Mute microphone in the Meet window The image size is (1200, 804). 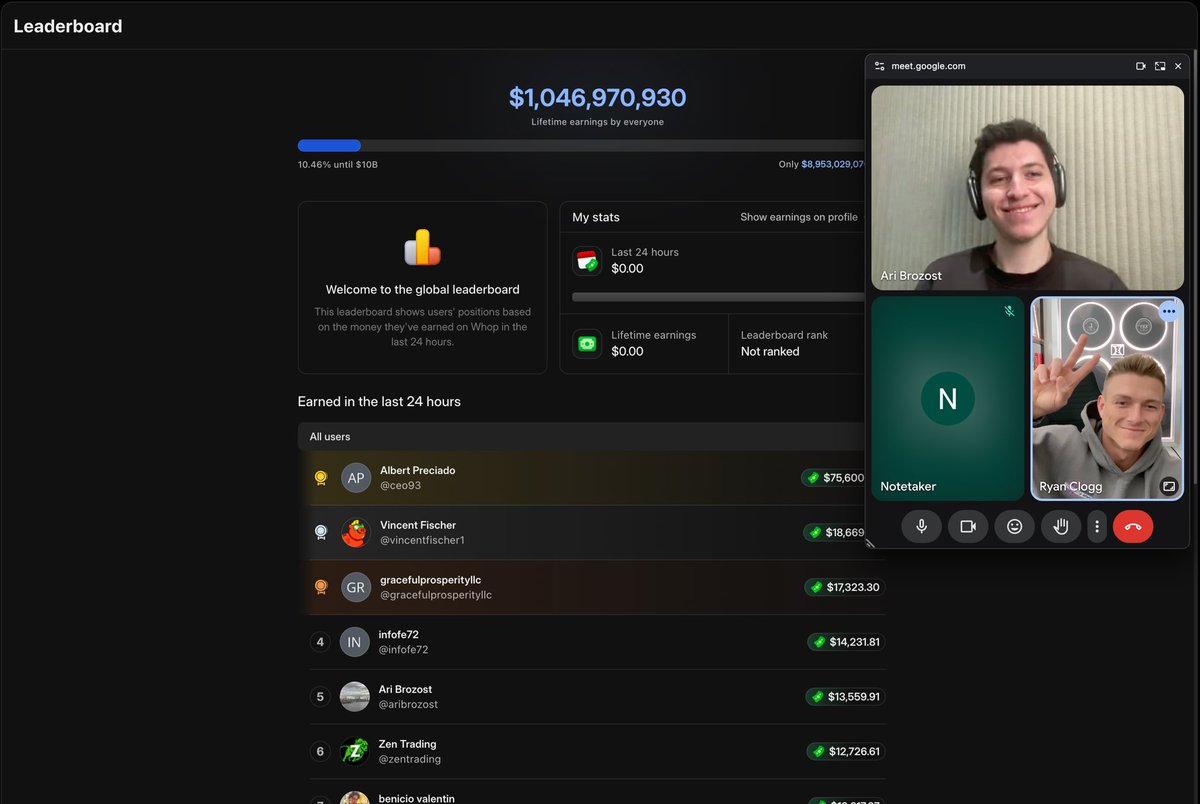pyautogui.click(x=921, y=526)
